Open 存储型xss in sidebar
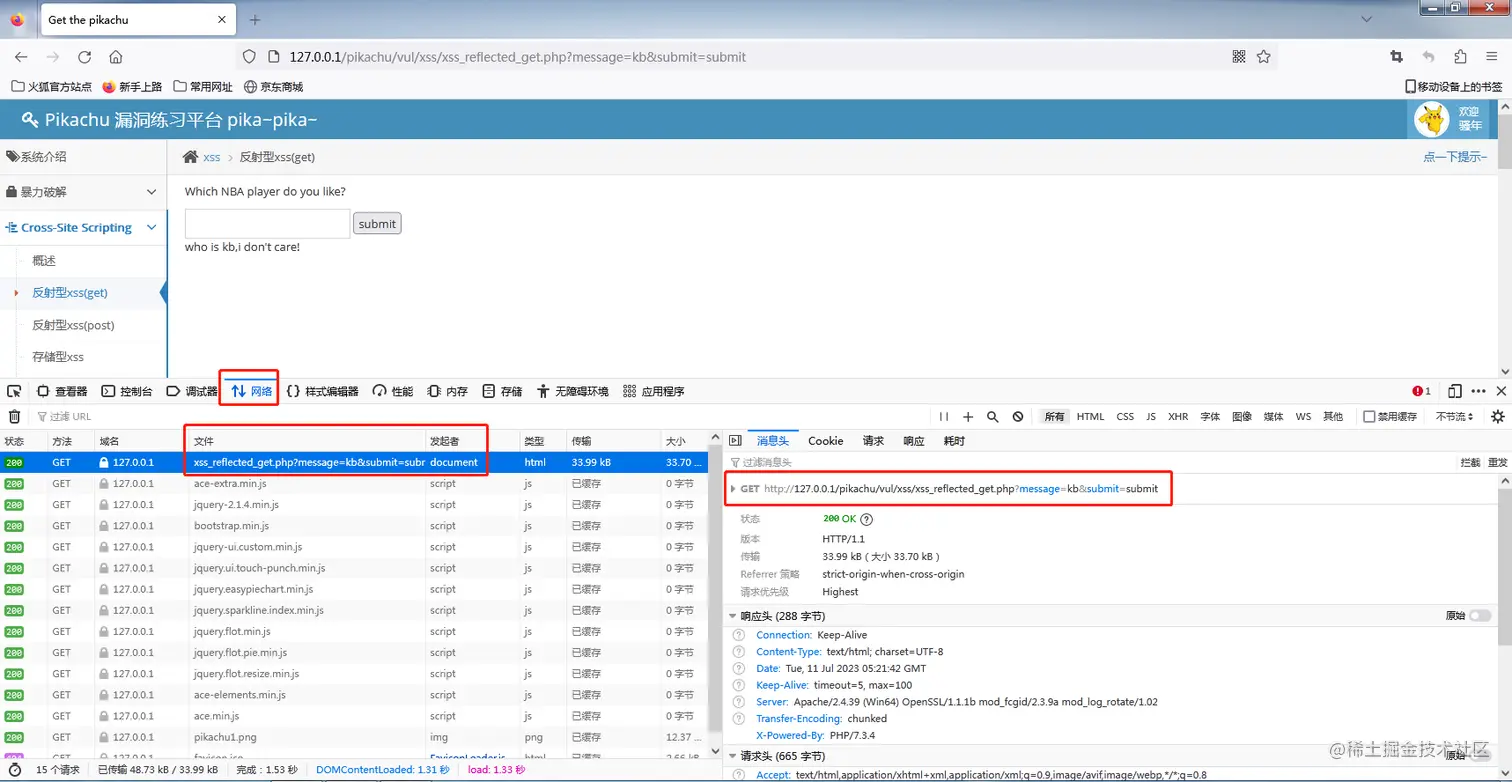The image size is (1512, 782). coord(58,356)
